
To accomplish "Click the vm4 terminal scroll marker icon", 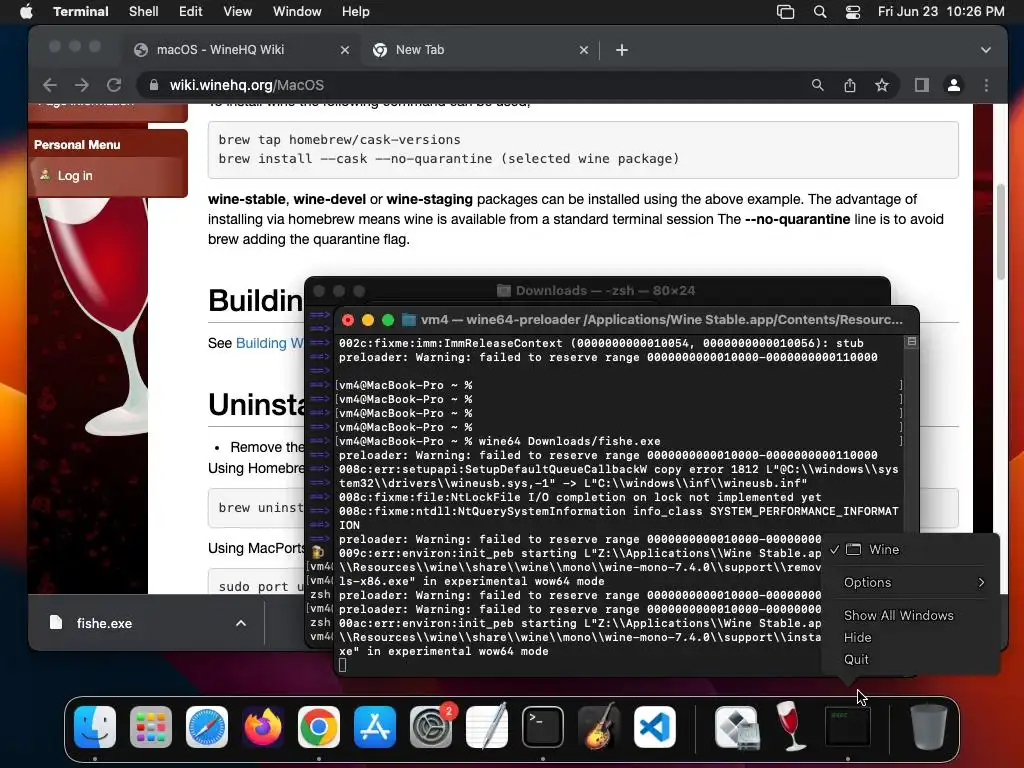I will pos(912,342).
